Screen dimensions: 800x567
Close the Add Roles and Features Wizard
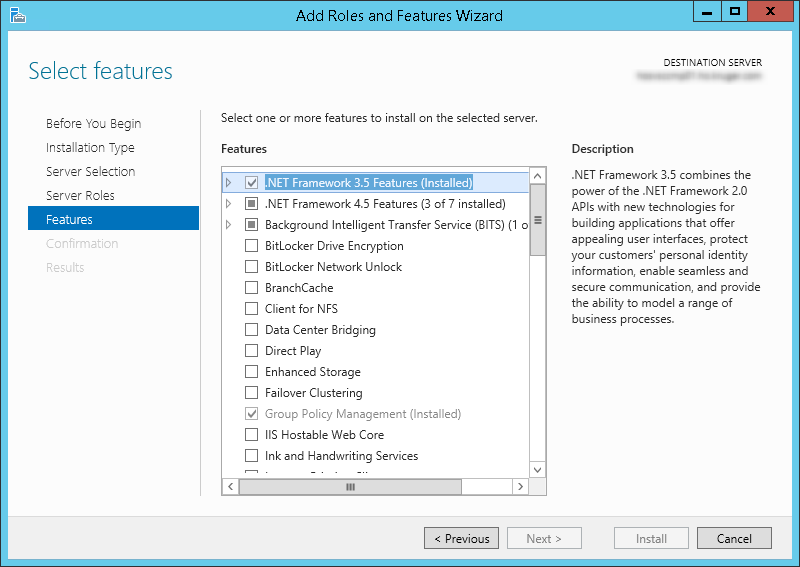(770, 11)
